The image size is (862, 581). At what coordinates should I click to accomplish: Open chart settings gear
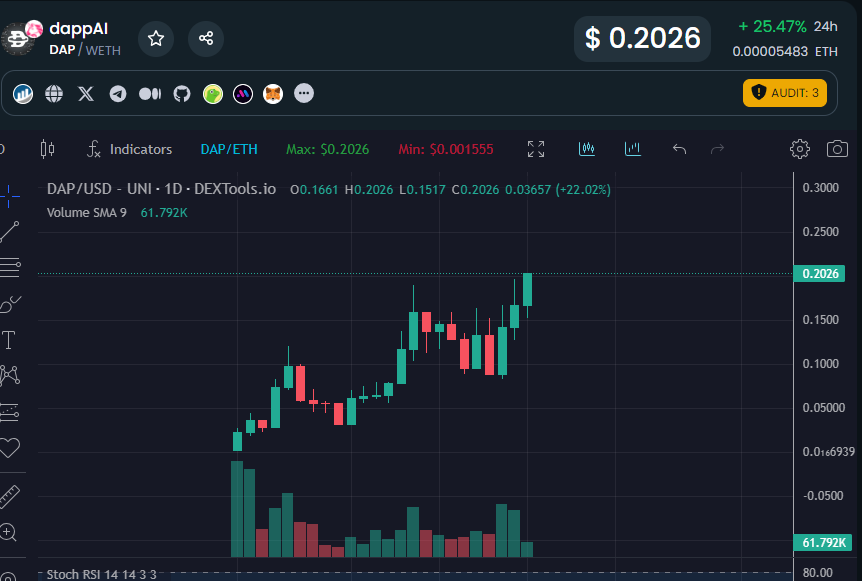pos(799,149)
